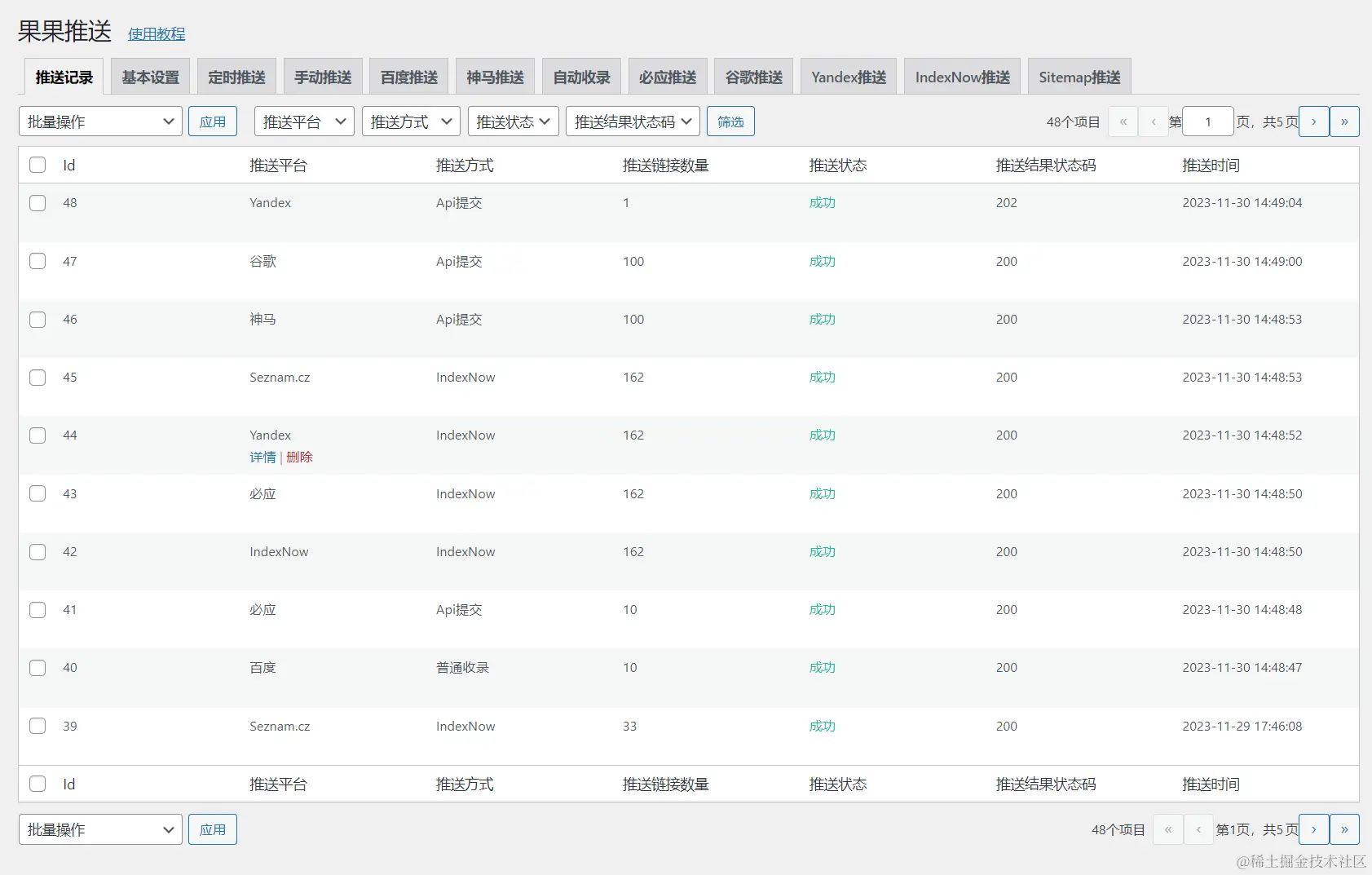Open the 使用教程 link
This screenshot has width=1372, height=875.
point(157,33)
